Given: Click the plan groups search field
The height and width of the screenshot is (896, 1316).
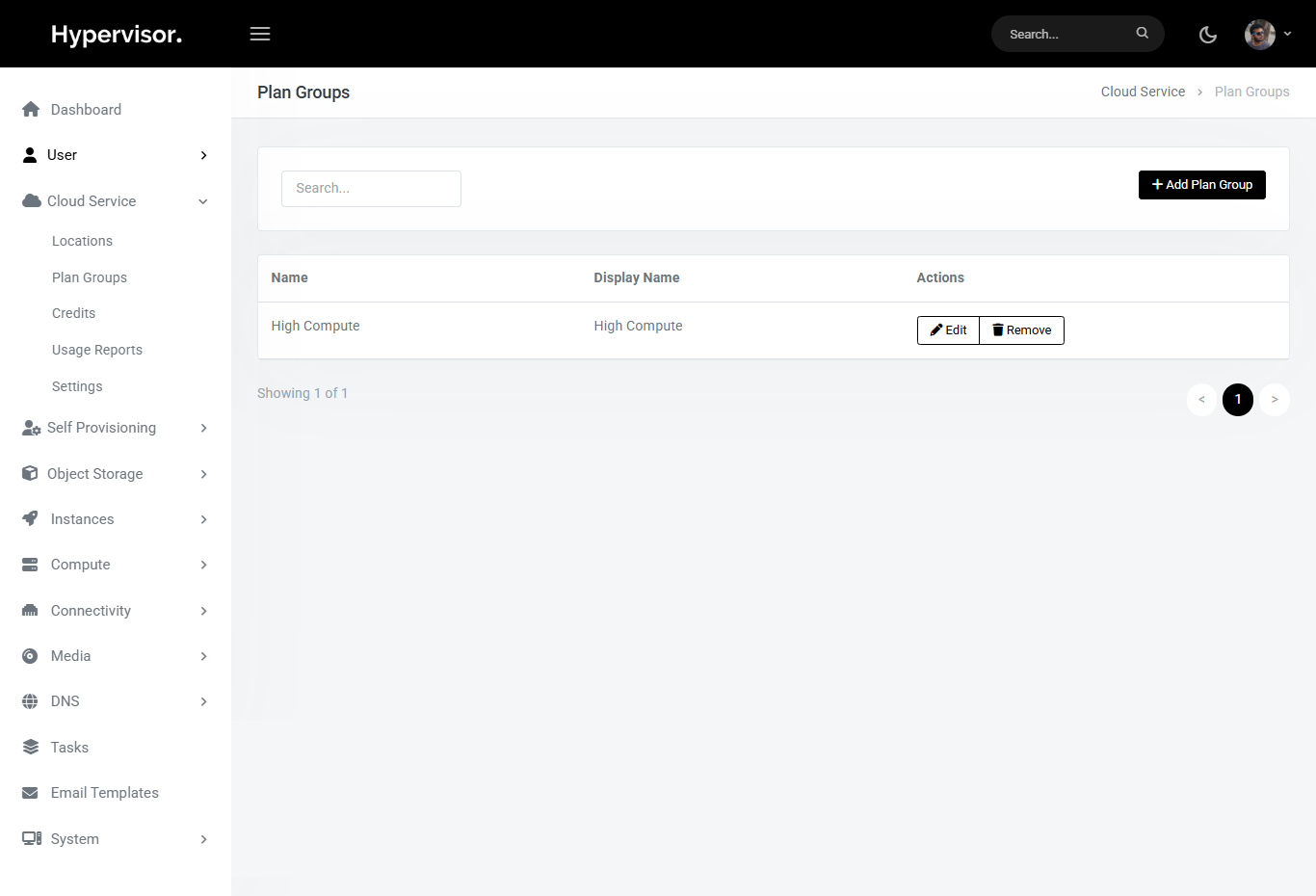Looking at the screenshot, I should point(371,189).
